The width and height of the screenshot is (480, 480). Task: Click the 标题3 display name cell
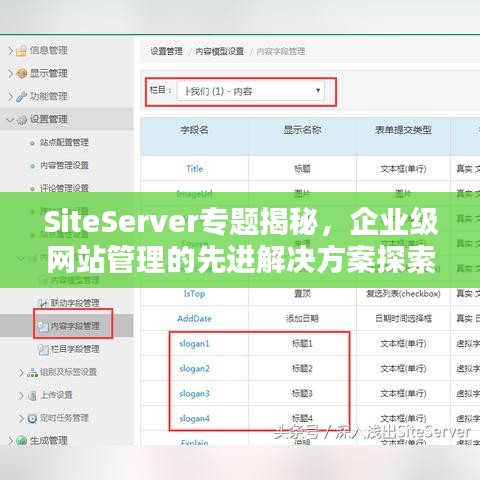coord(302,394)
